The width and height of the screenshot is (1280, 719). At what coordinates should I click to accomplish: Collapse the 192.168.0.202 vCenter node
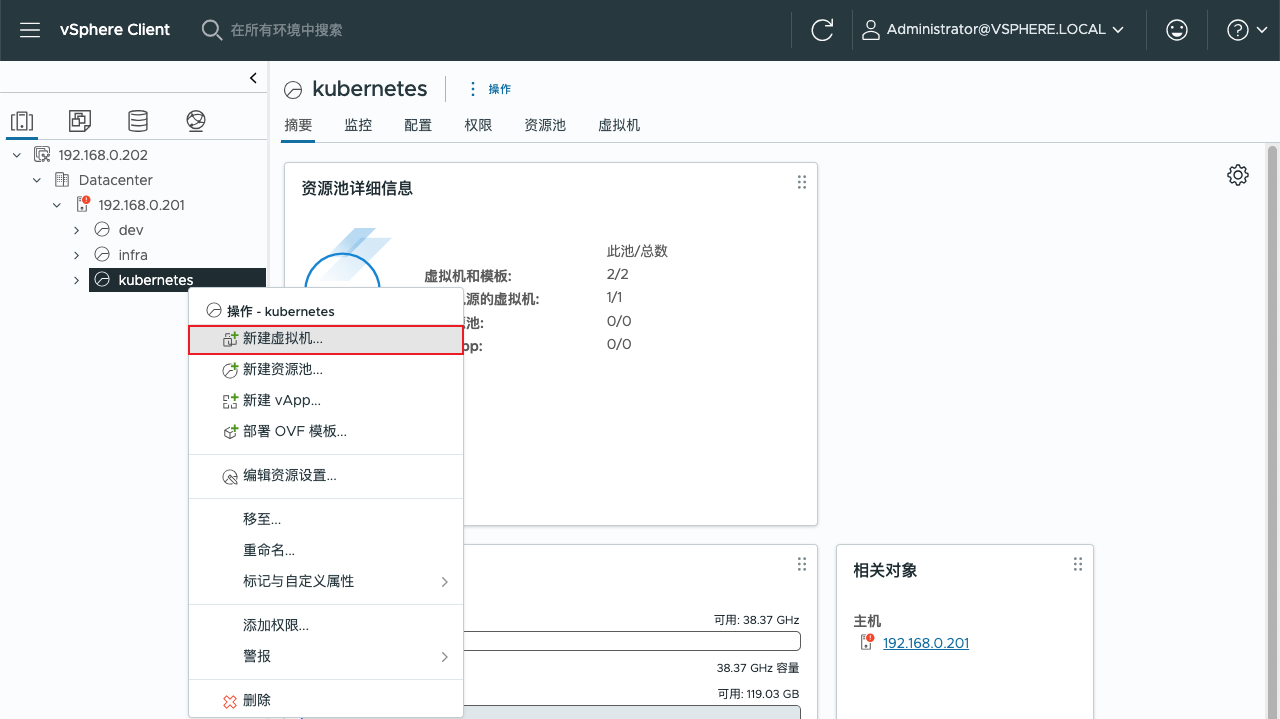(x=17, y=155)
